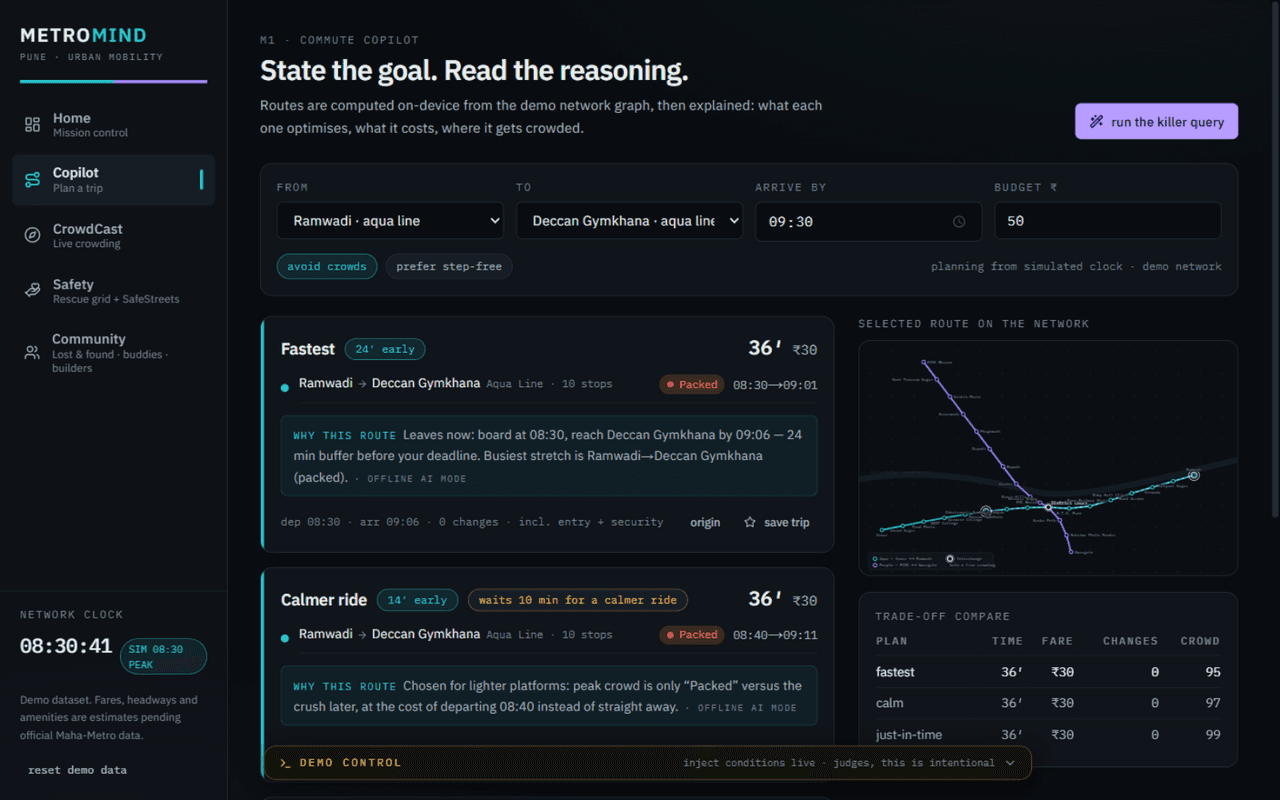Click the "14' early" tag

pos(417,600)
